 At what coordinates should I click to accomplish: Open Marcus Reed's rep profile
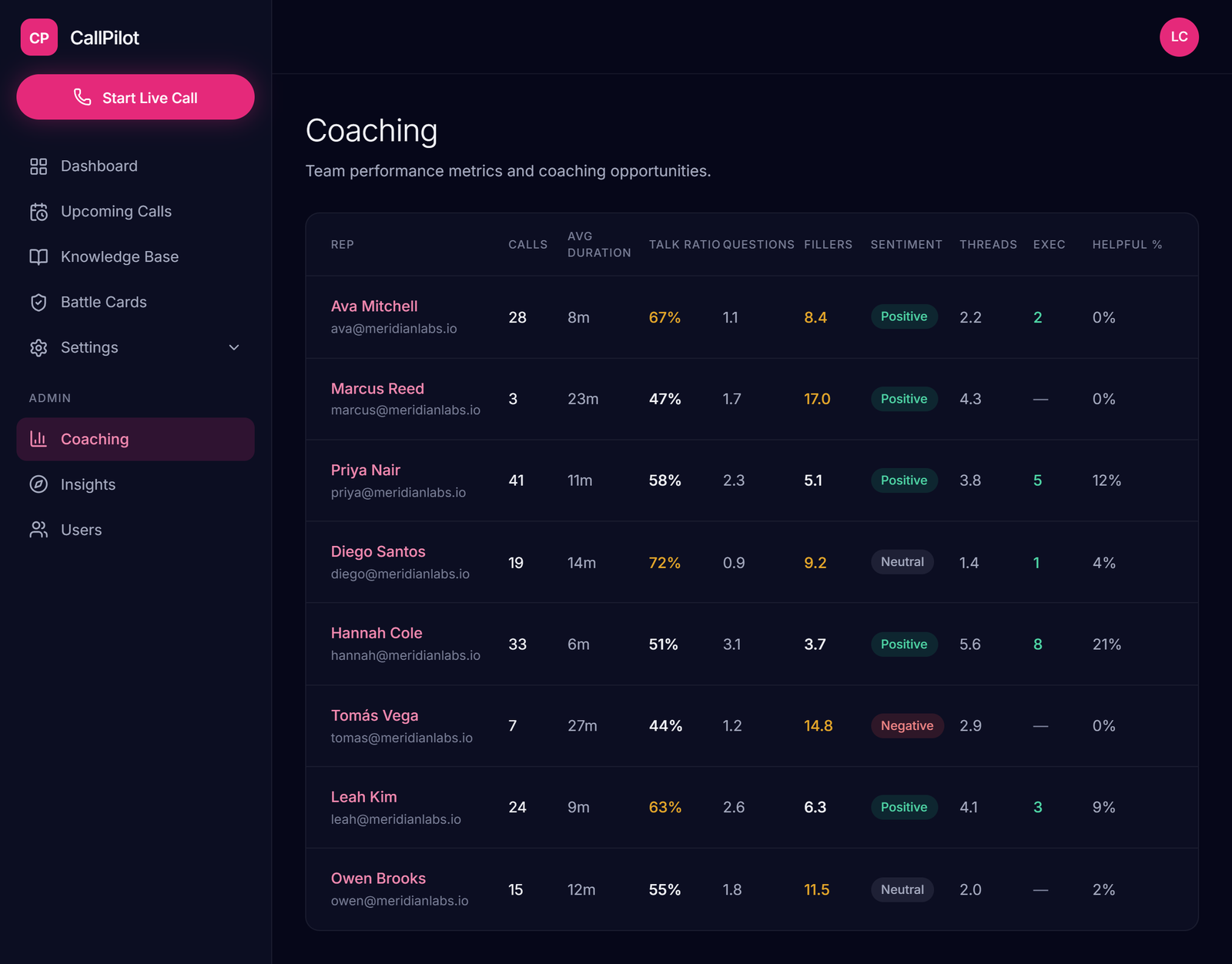pos(377,389)
